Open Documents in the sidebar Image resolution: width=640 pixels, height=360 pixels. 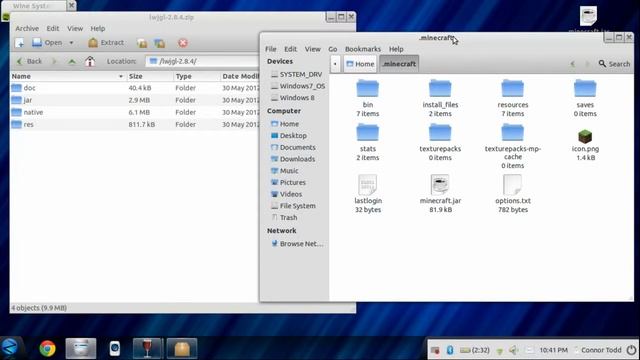(x=293, y=147)
